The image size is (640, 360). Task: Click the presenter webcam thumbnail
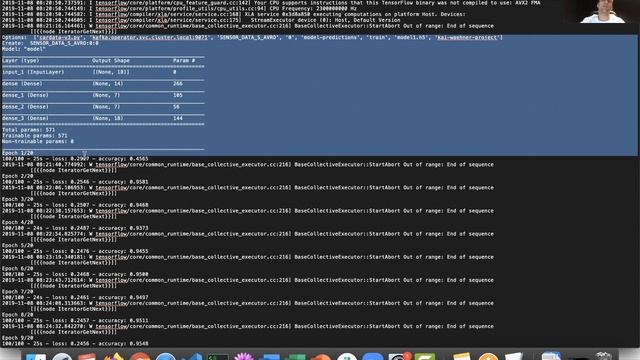[602, 11]
